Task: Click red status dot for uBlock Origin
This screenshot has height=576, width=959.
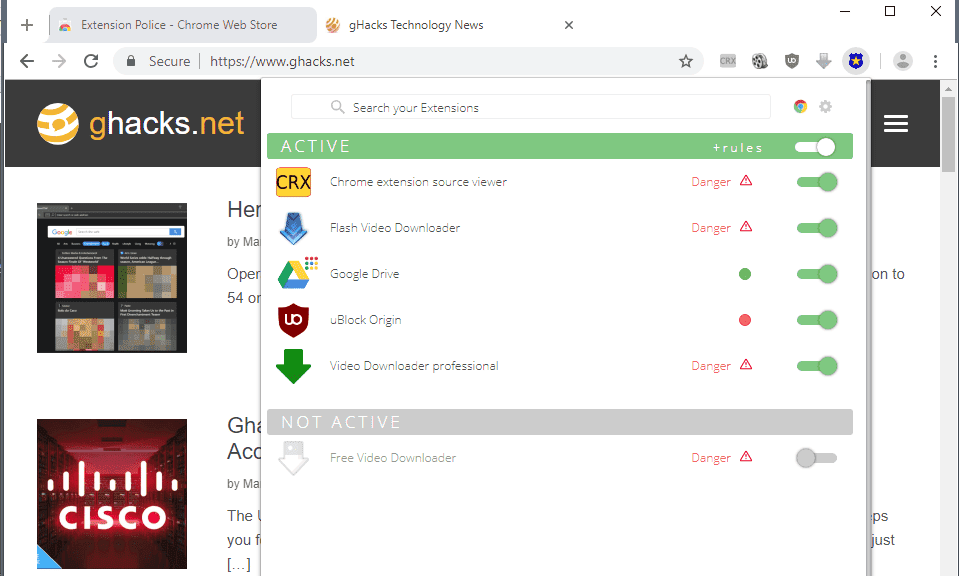Action: click(x=745, y=320)
